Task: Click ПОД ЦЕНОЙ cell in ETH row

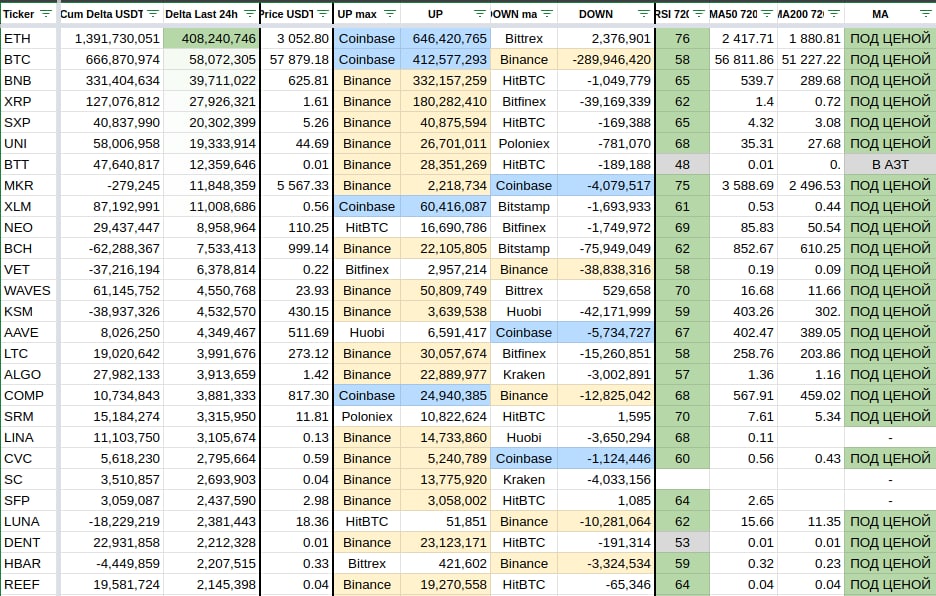Action: pos(890,39)
